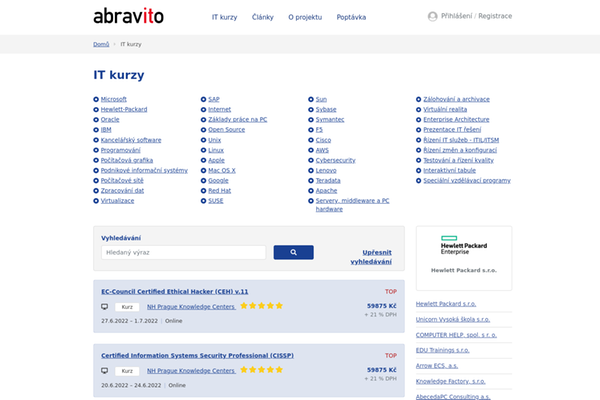600x400 pixels.
Task: Open the CISSP course title link
Action: (x=197, y=356)
